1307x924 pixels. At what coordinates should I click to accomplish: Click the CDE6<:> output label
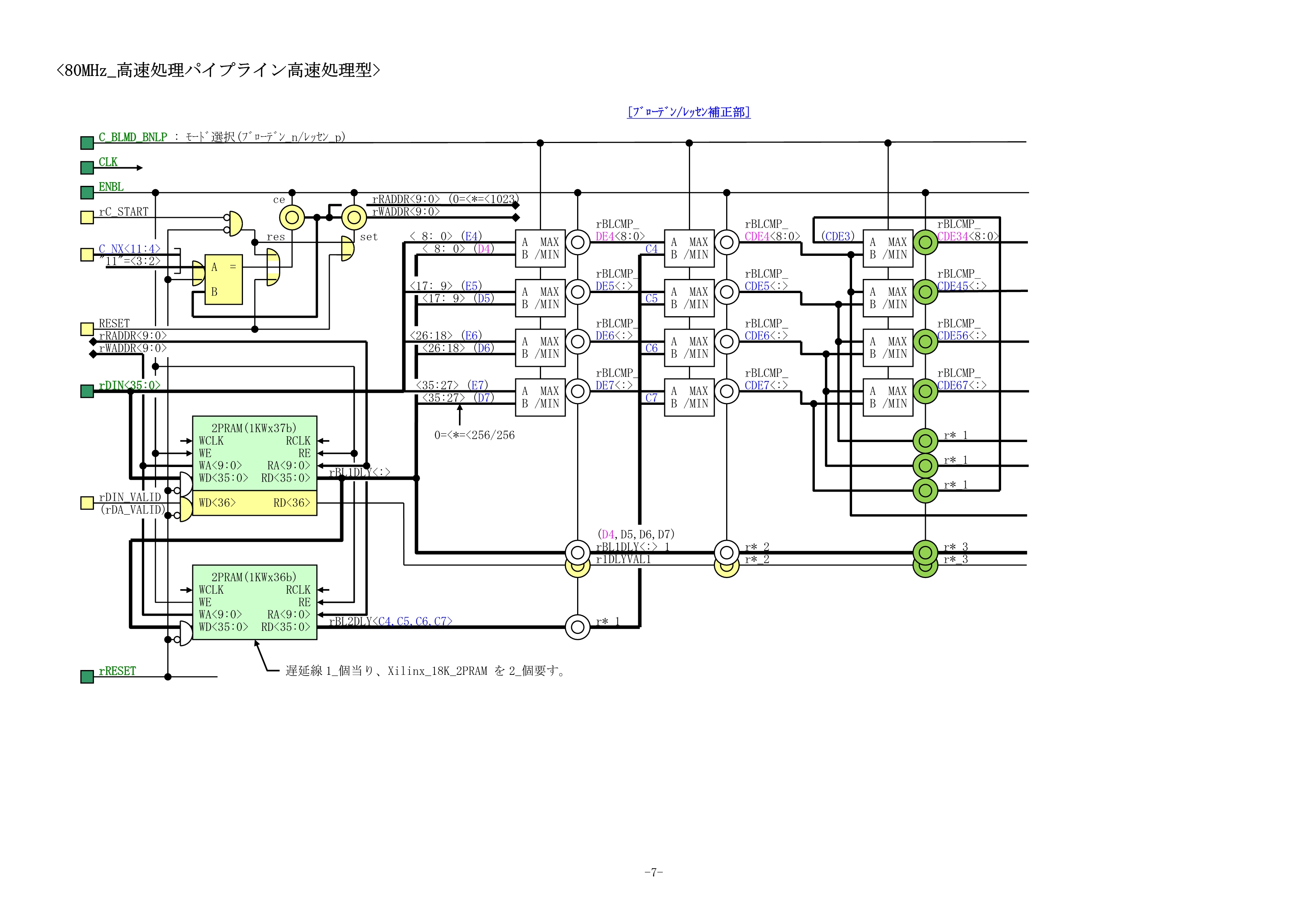point(766,336)
